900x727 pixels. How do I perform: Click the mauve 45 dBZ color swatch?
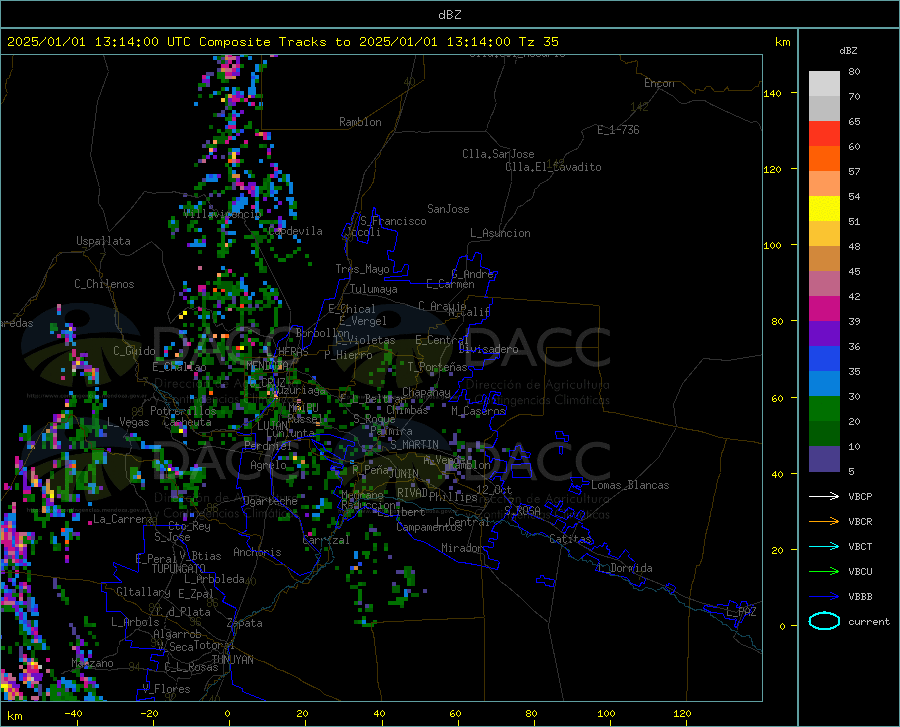824,283
